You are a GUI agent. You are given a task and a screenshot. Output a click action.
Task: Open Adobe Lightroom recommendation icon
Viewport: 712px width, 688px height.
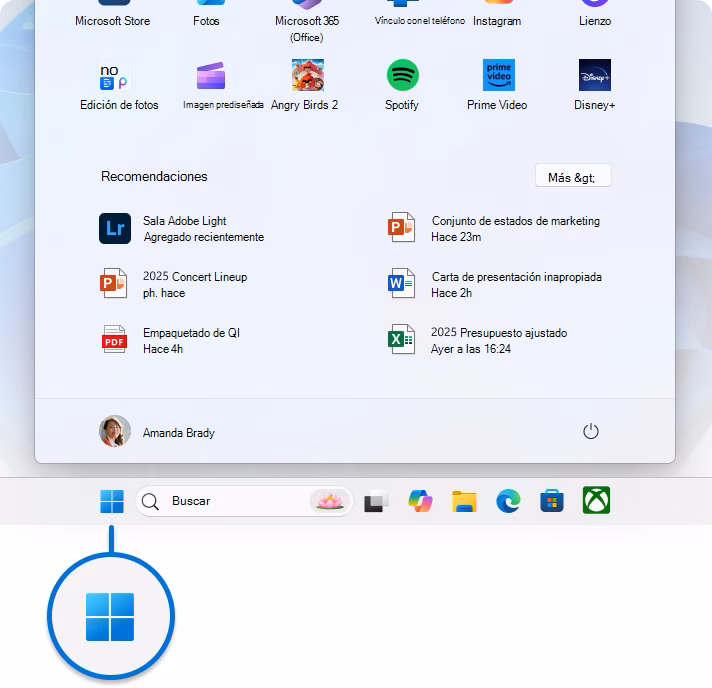point(115,228)
